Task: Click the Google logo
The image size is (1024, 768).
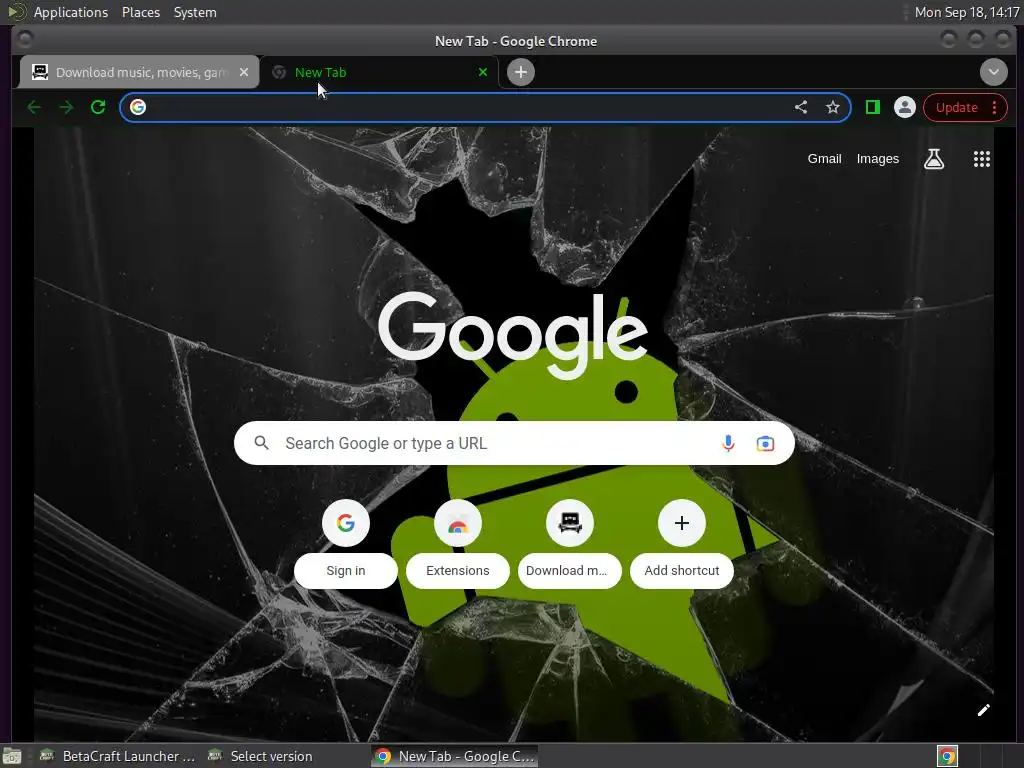Action: (513, 334)
